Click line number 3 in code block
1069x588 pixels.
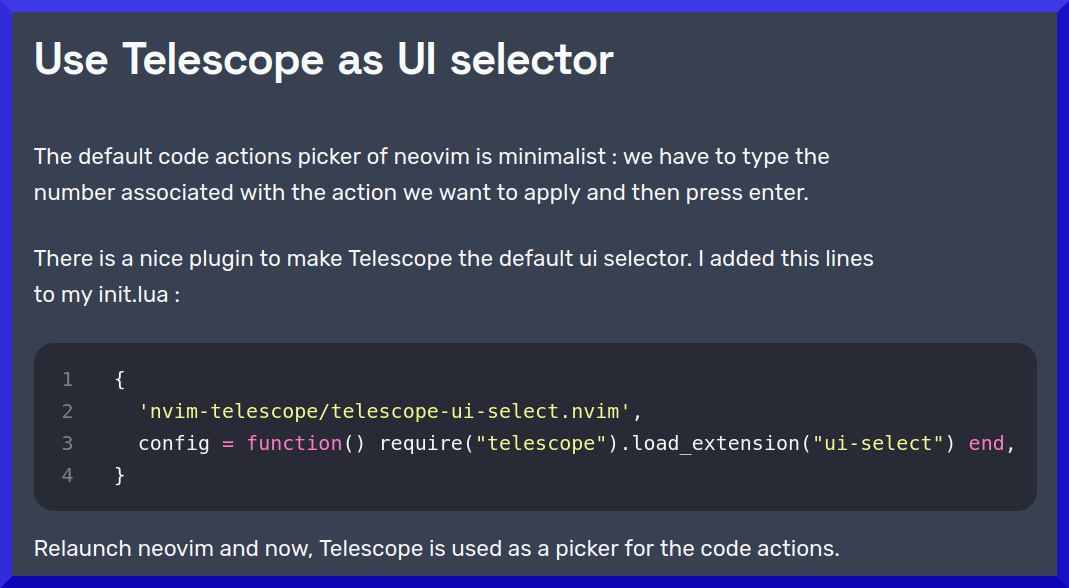pos(67,443)
